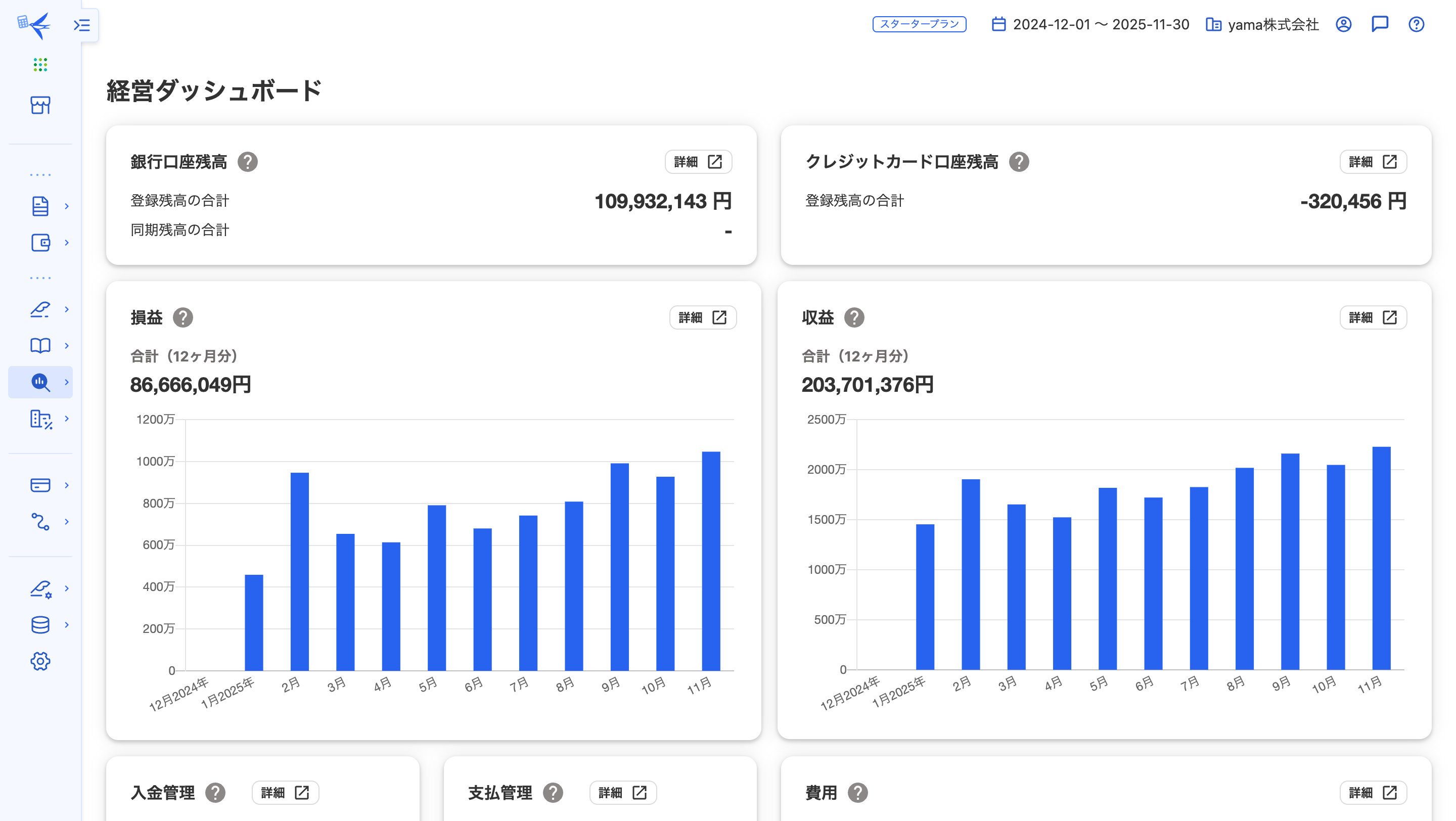Viewport: 1456px width, 821px height.
Task: Open the user account profile icon
Action: (x=1344, y=24)
